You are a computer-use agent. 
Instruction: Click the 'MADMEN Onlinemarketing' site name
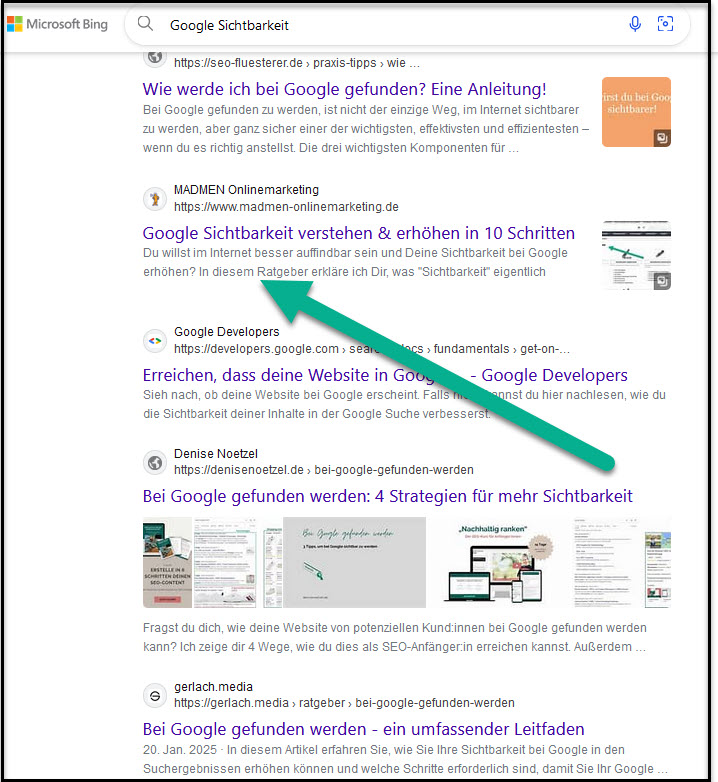(246, 190)
